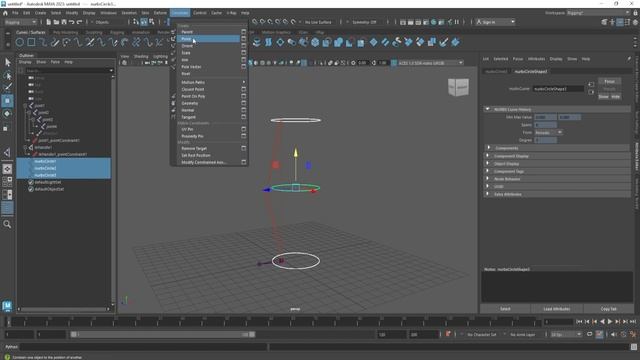Click the script editor icon at bottom right
This screenshot has width=640, height=360.
(x=634, y=347)
